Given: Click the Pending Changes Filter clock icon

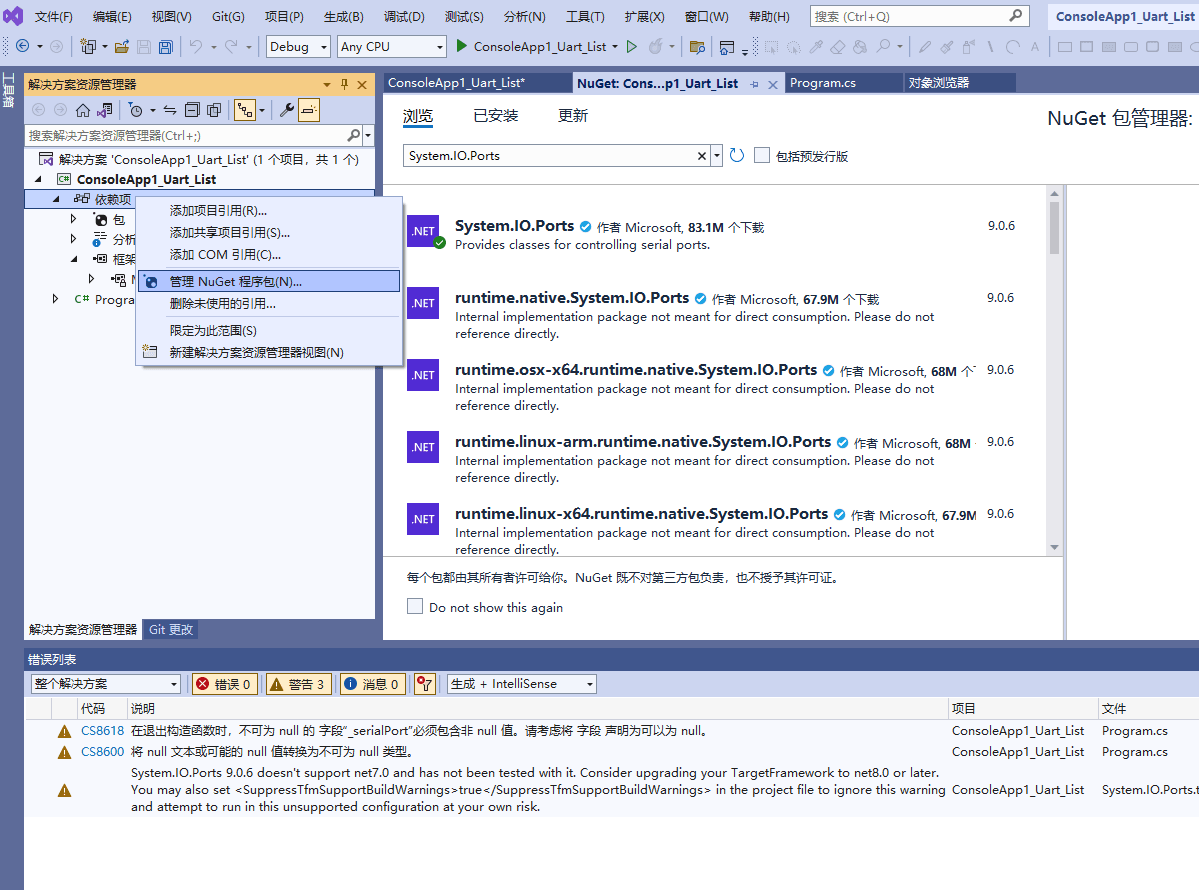Looking at the screenshot, I should tap(135, 110).
